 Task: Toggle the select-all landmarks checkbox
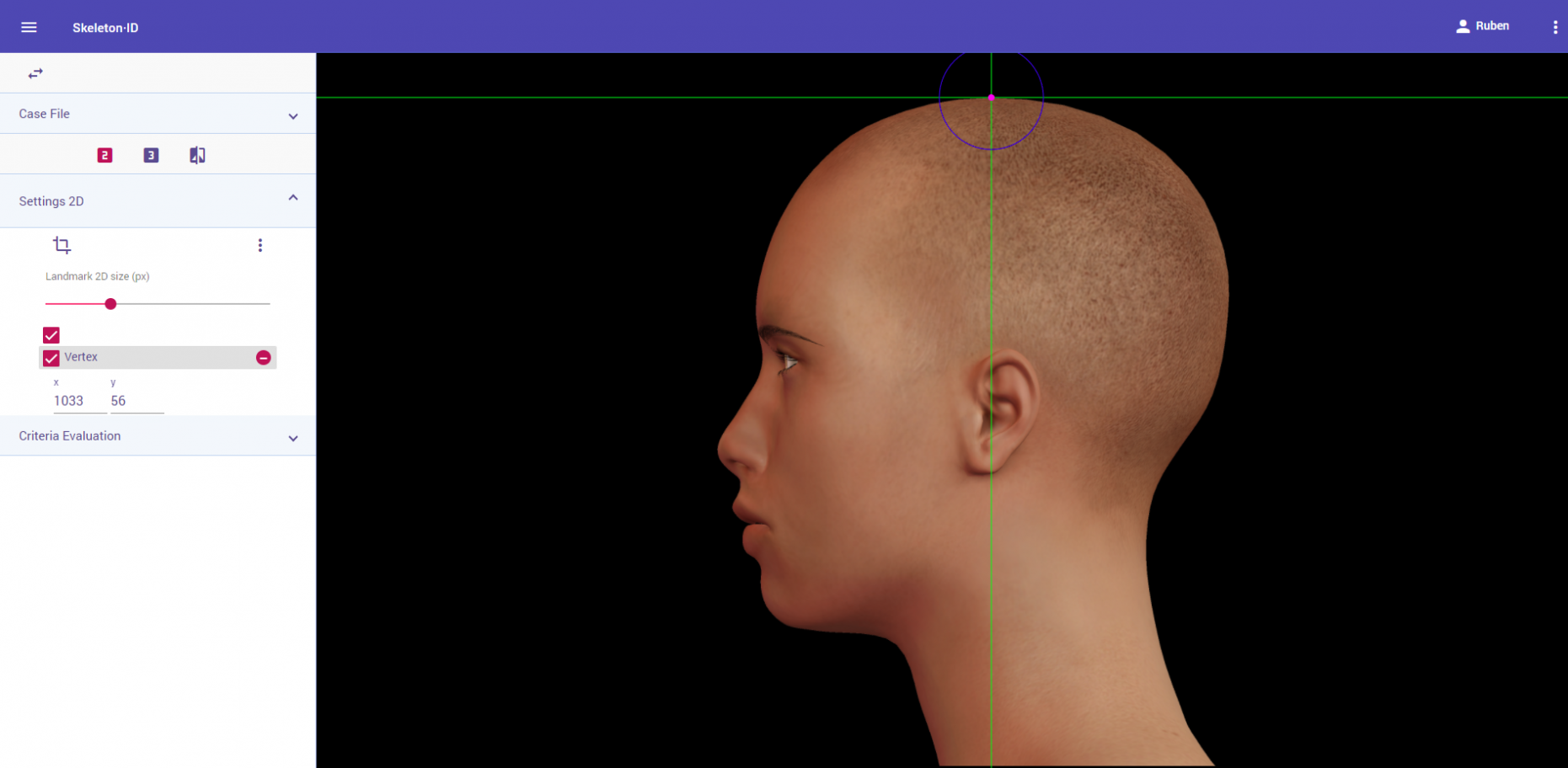point(51,335)
